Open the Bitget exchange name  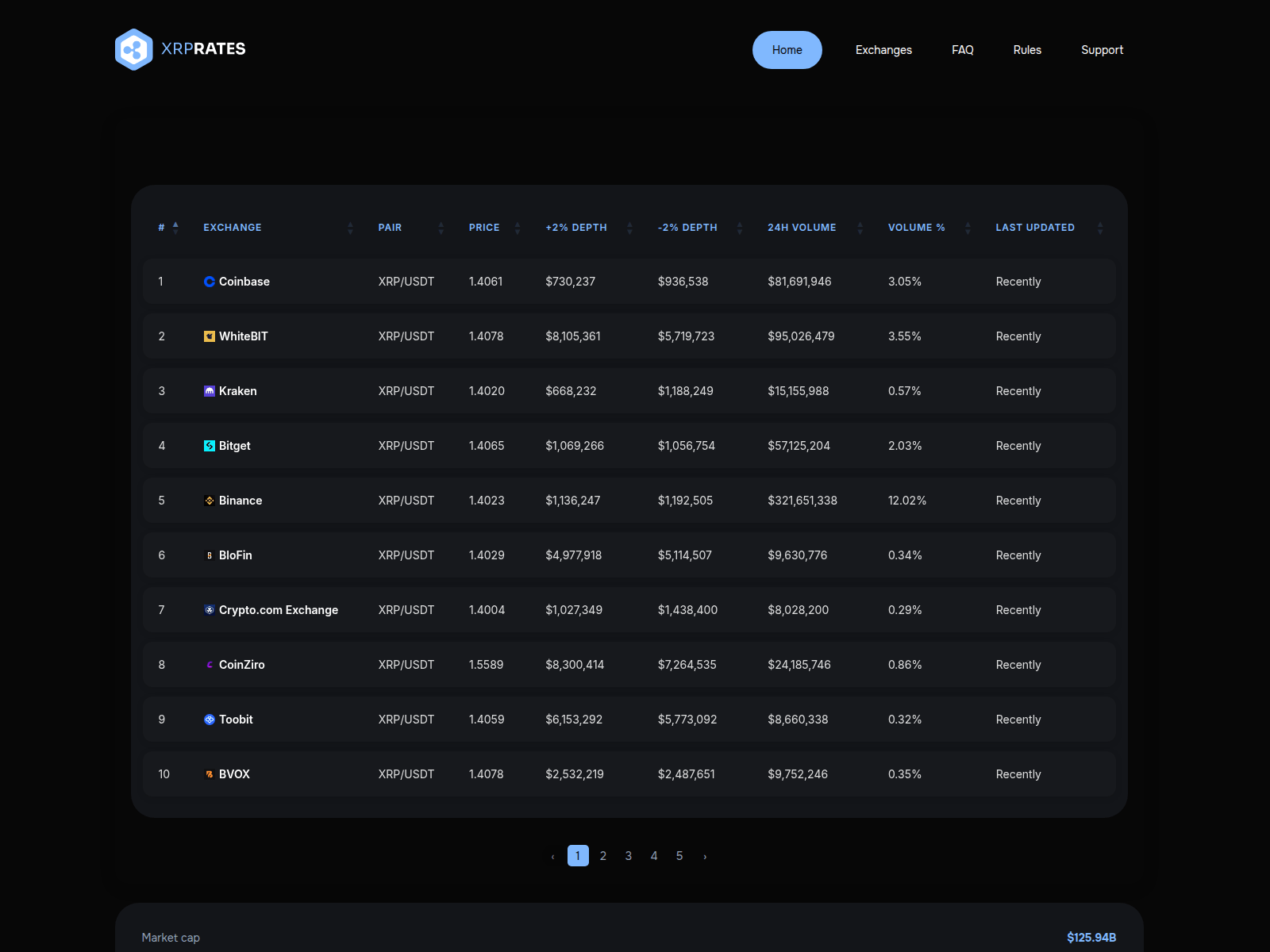235,446
